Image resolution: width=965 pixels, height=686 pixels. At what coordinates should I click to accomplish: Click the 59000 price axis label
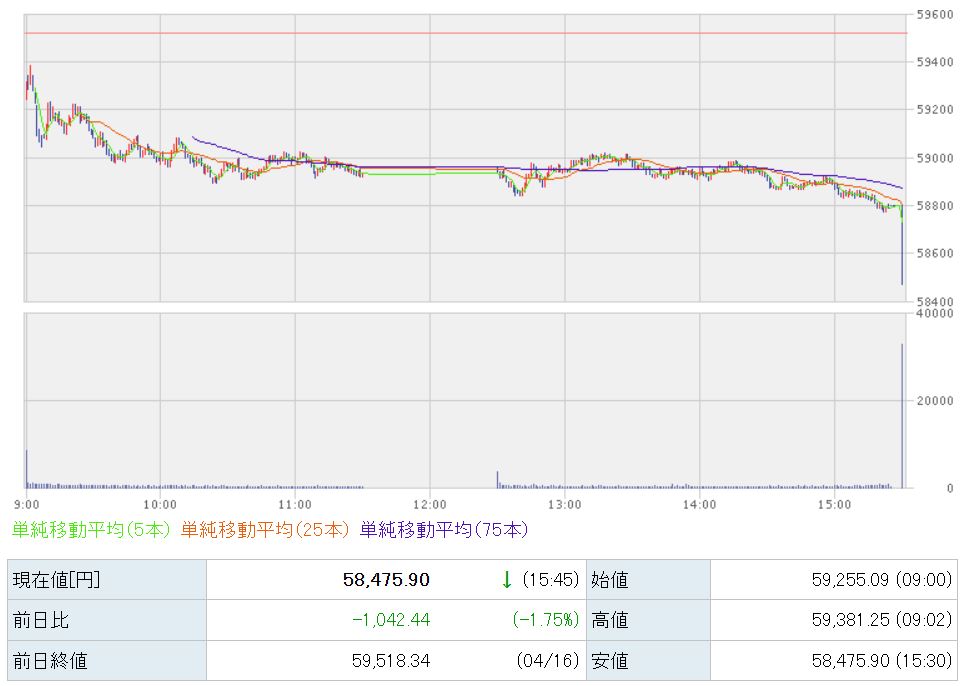click(935, 158)
